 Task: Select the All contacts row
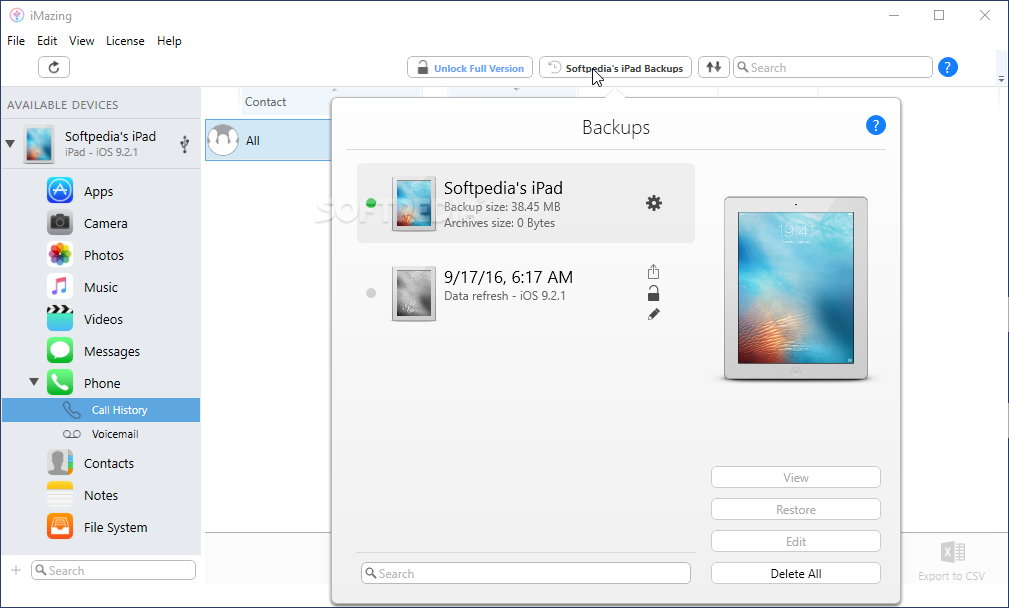tap(268, 140)
